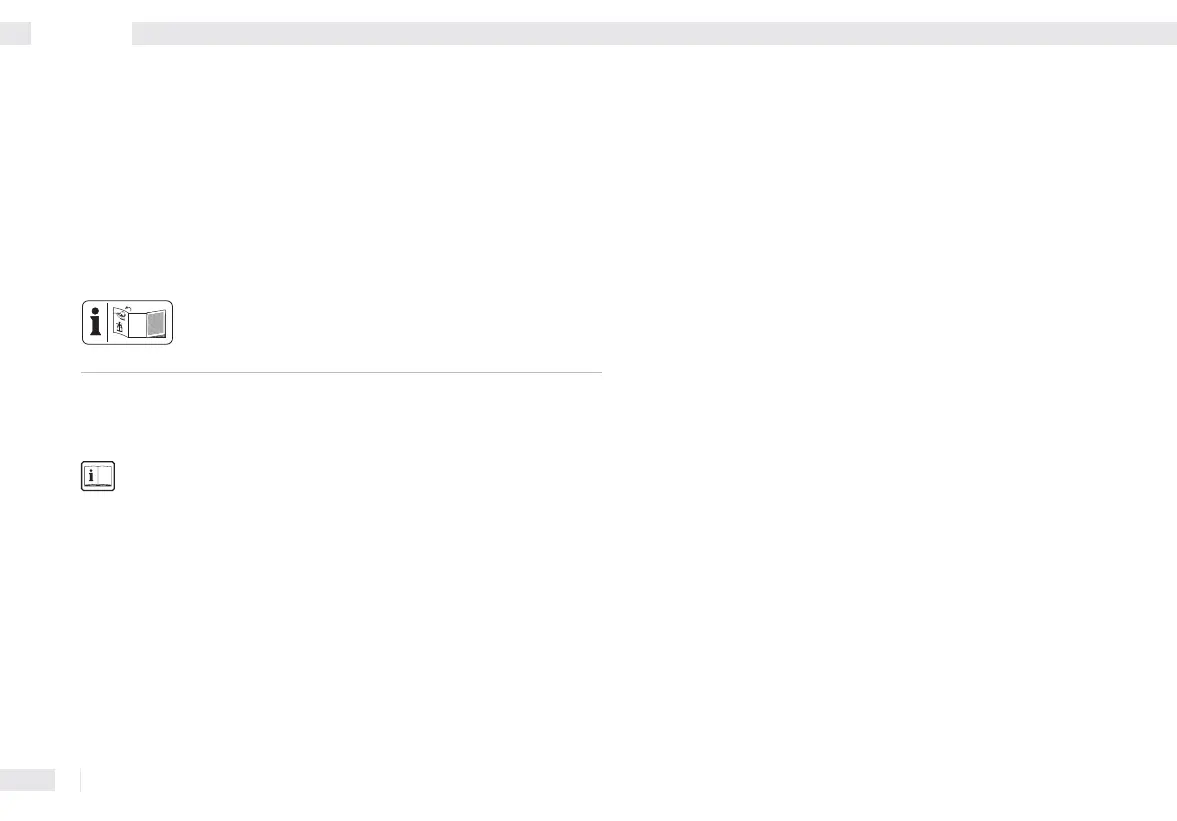Click the right end of the gray header bar

pos(1166,34)
